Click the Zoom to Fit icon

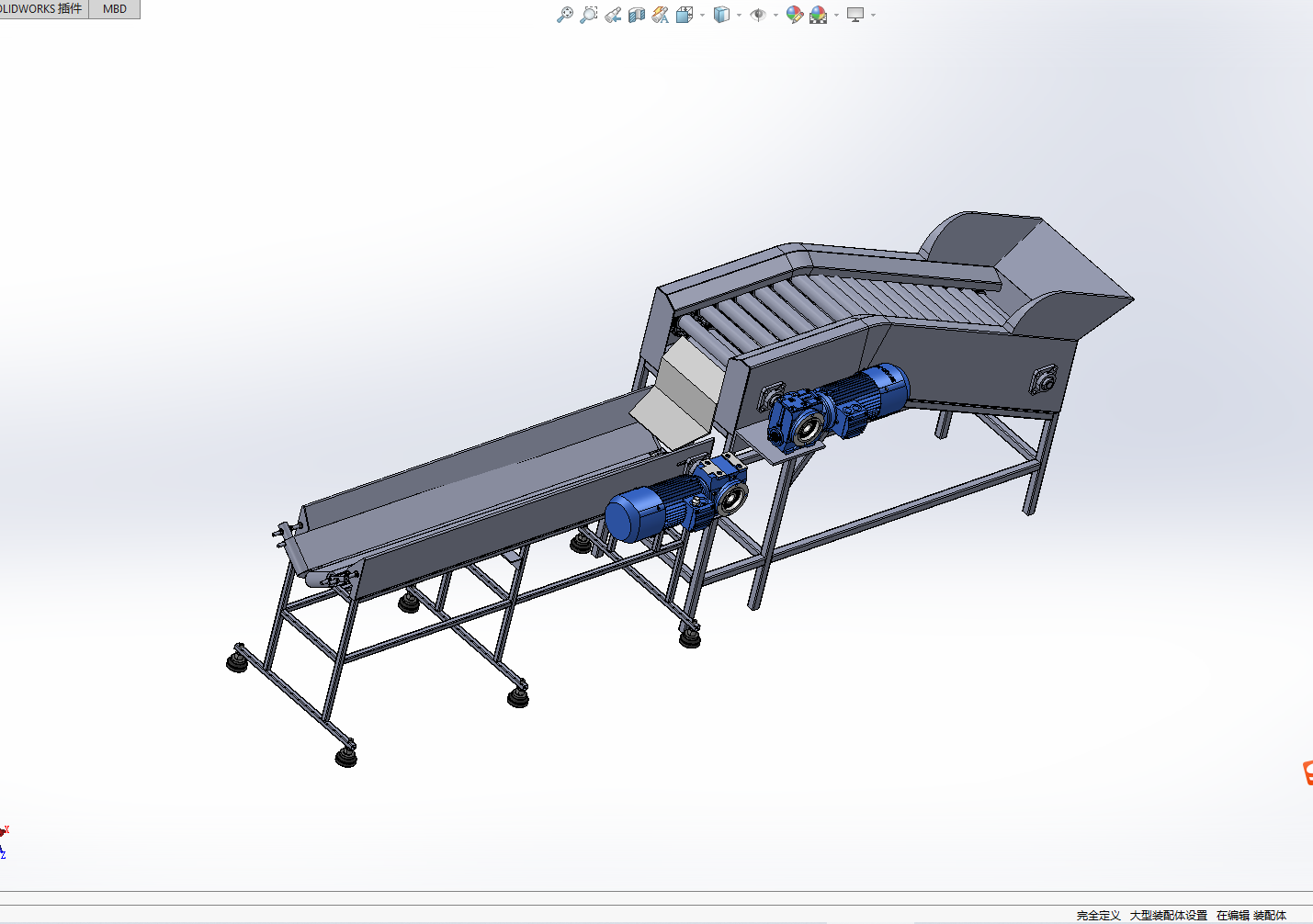click(565, 15)
